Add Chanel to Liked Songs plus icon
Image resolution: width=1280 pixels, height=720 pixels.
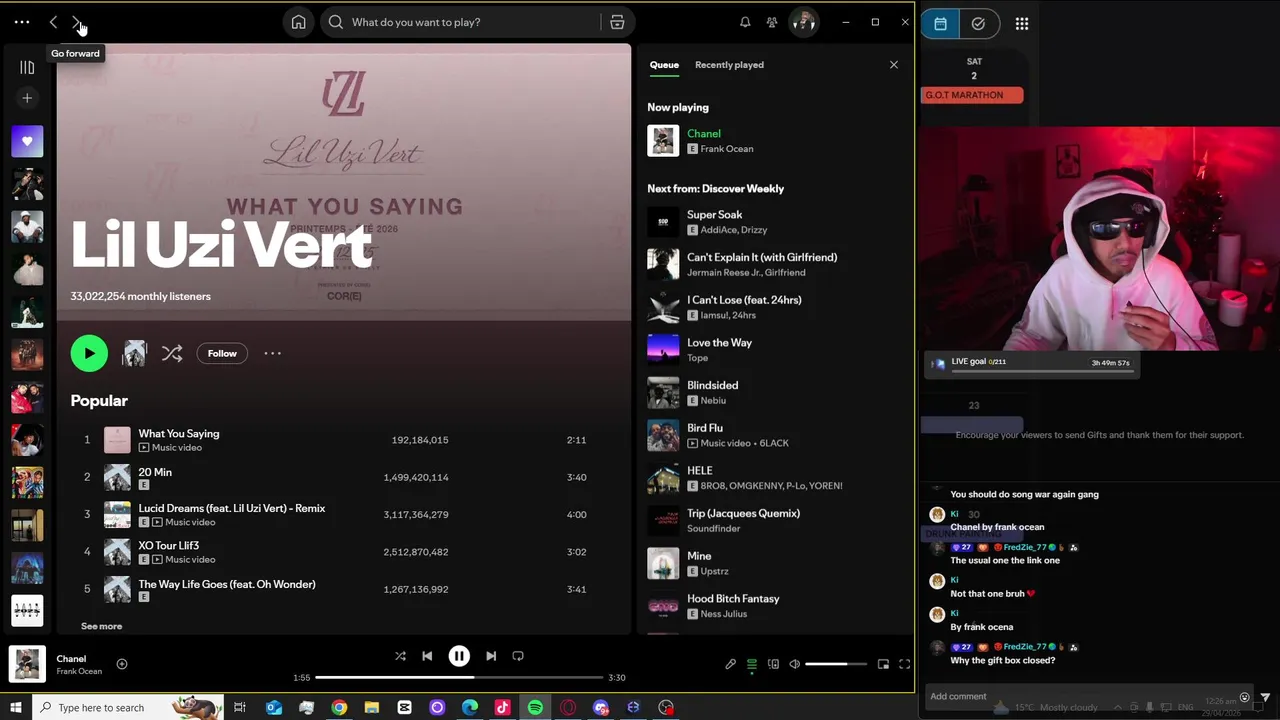(122, 664)
